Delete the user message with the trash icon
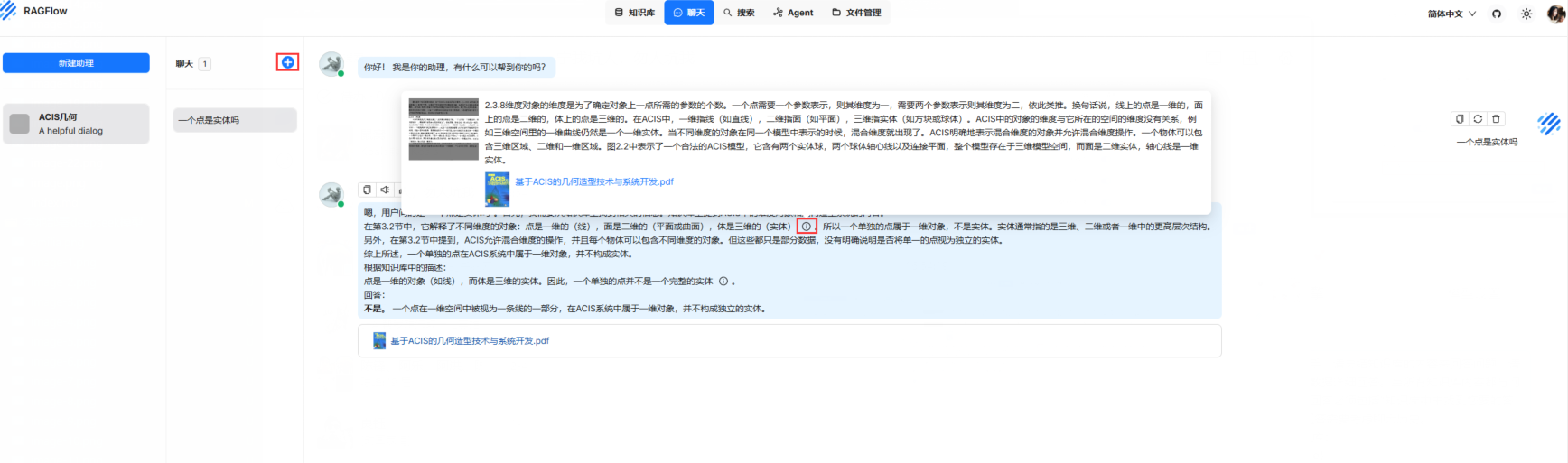Image resolution: width=1568 pixels, height=463 pixels. pyautogui.click(x=1496, y=119)
